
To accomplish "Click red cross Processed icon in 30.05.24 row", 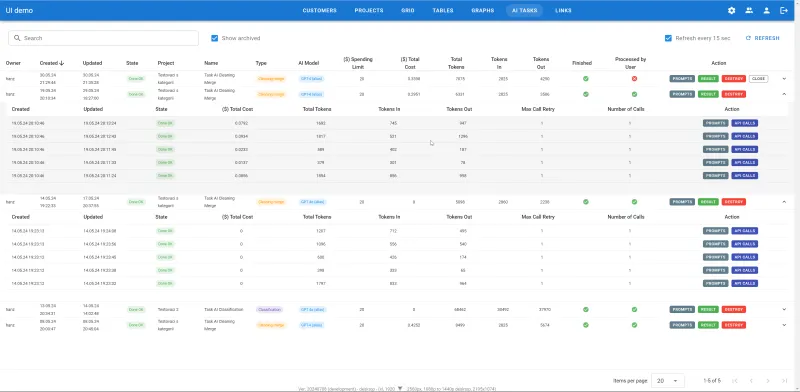I will pos(634,79).
